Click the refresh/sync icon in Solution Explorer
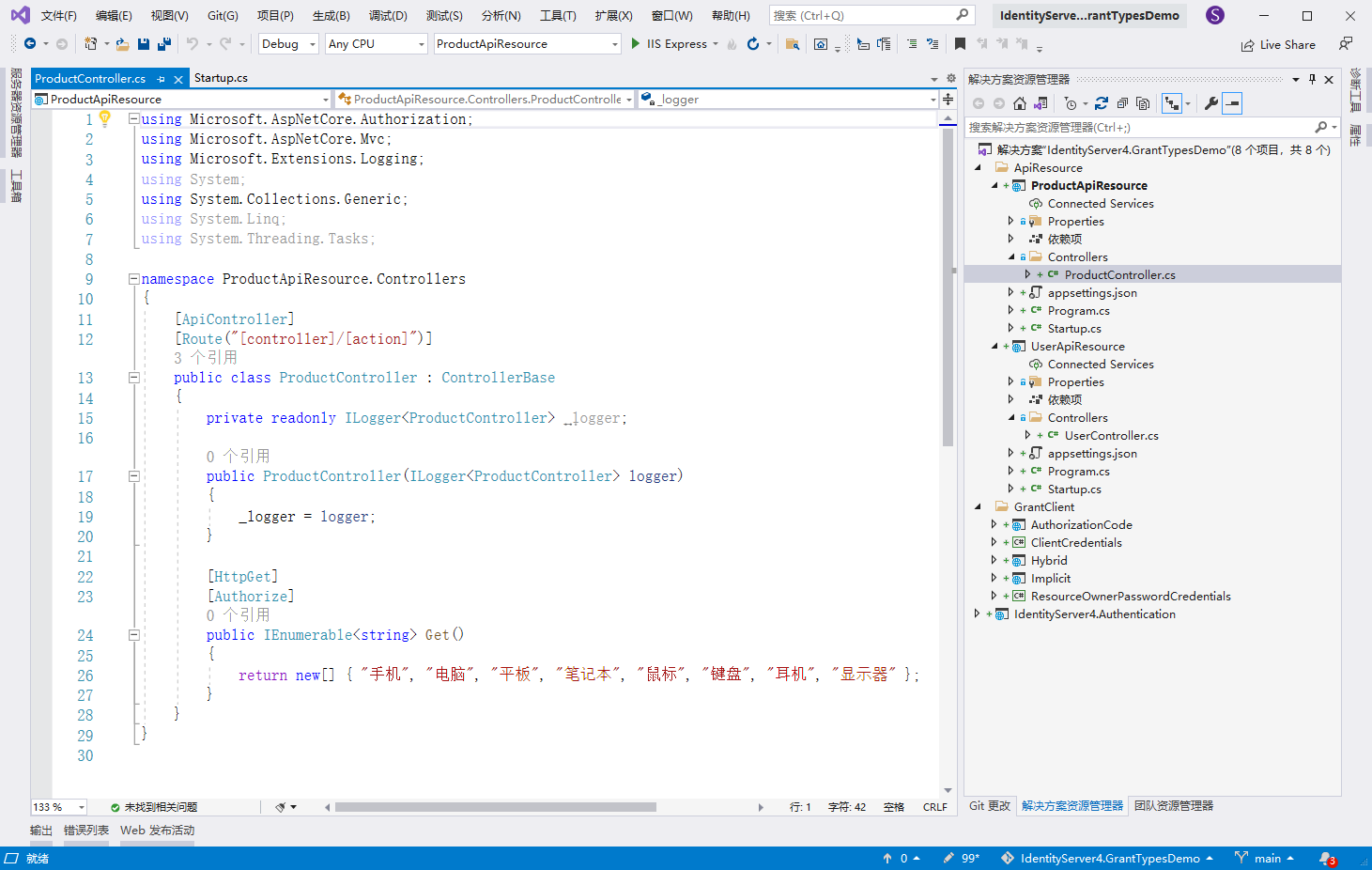Viewport: 1372px width, 870px height. click(x=1102, y=103)
